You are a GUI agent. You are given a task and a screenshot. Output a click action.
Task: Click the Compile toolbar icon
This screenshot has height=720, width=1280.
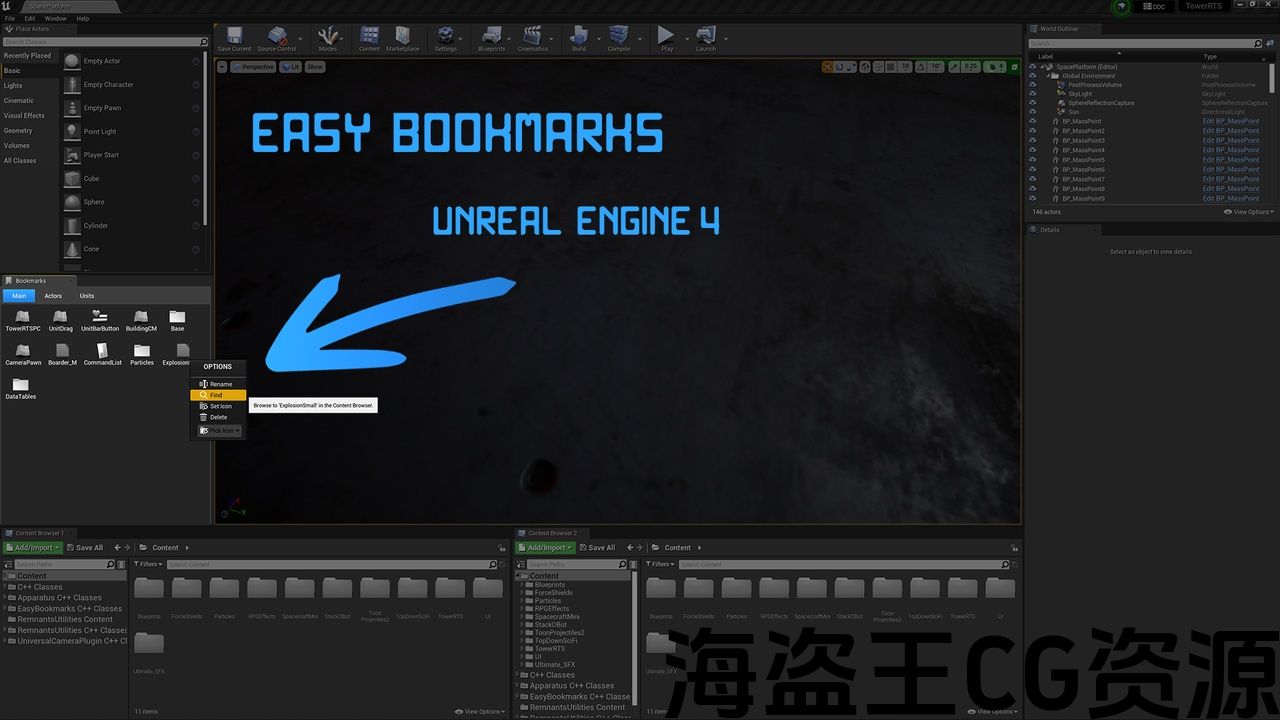(618, 38)
